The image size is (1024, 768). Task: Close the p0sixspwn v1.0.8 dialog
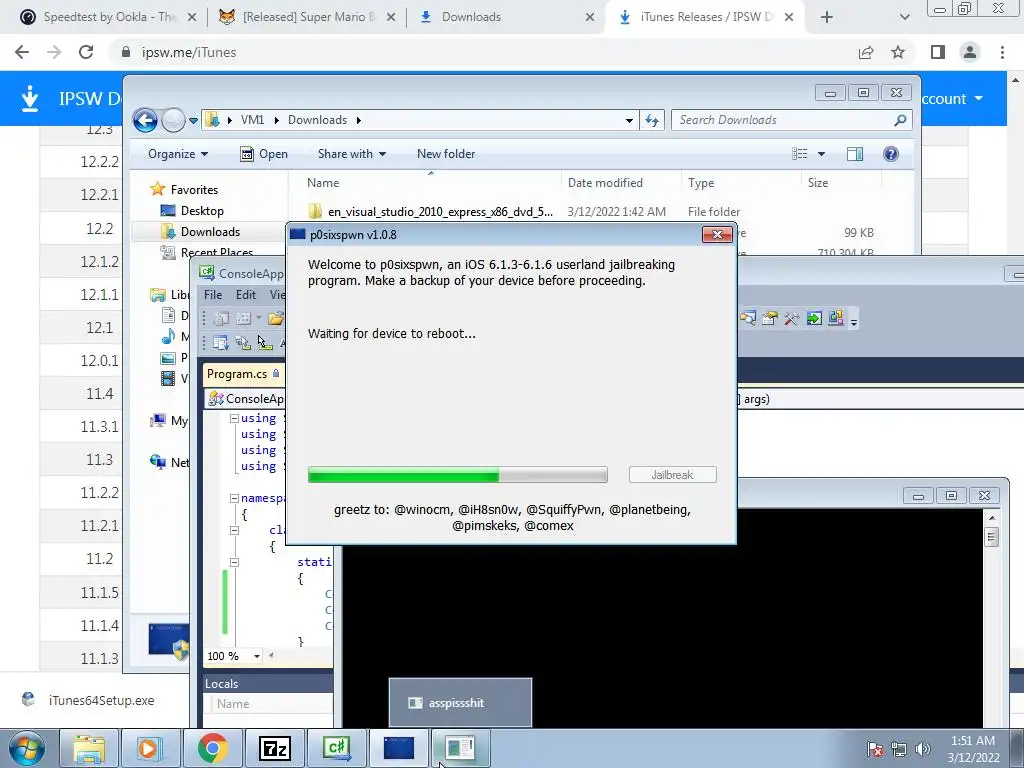(717, 234)
